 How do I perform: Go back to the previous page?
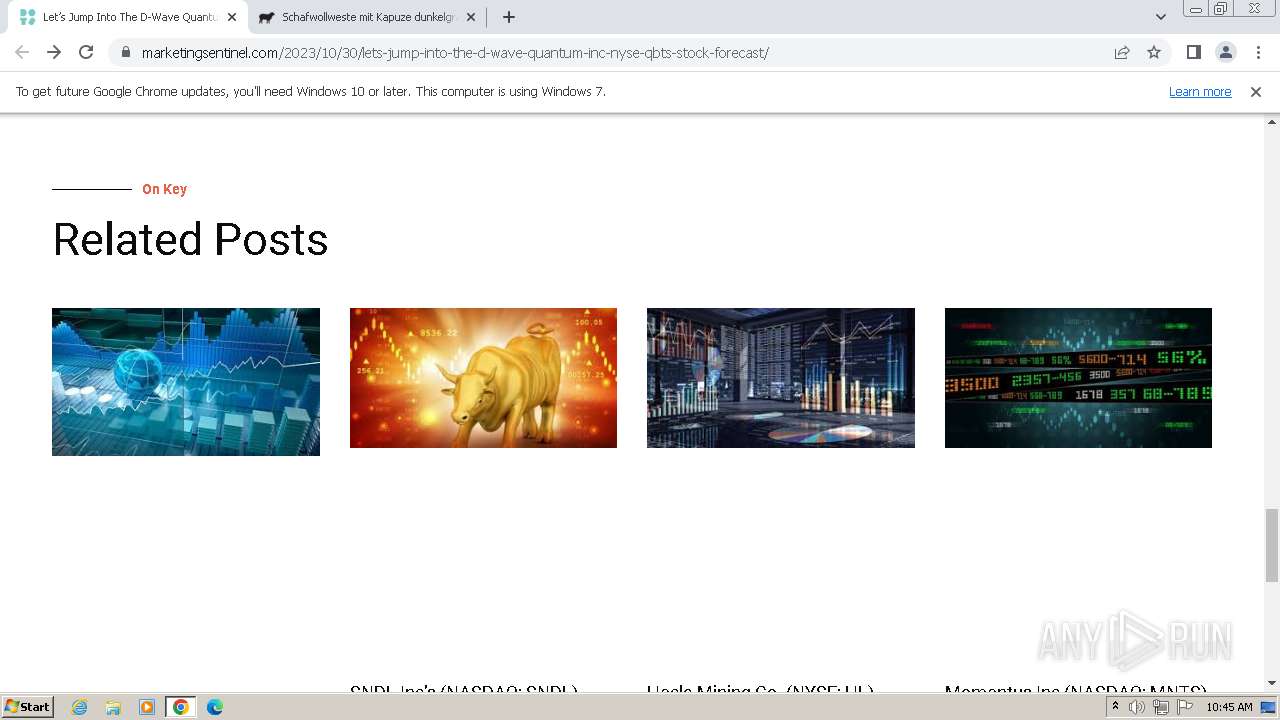click(x=22, y=52)
